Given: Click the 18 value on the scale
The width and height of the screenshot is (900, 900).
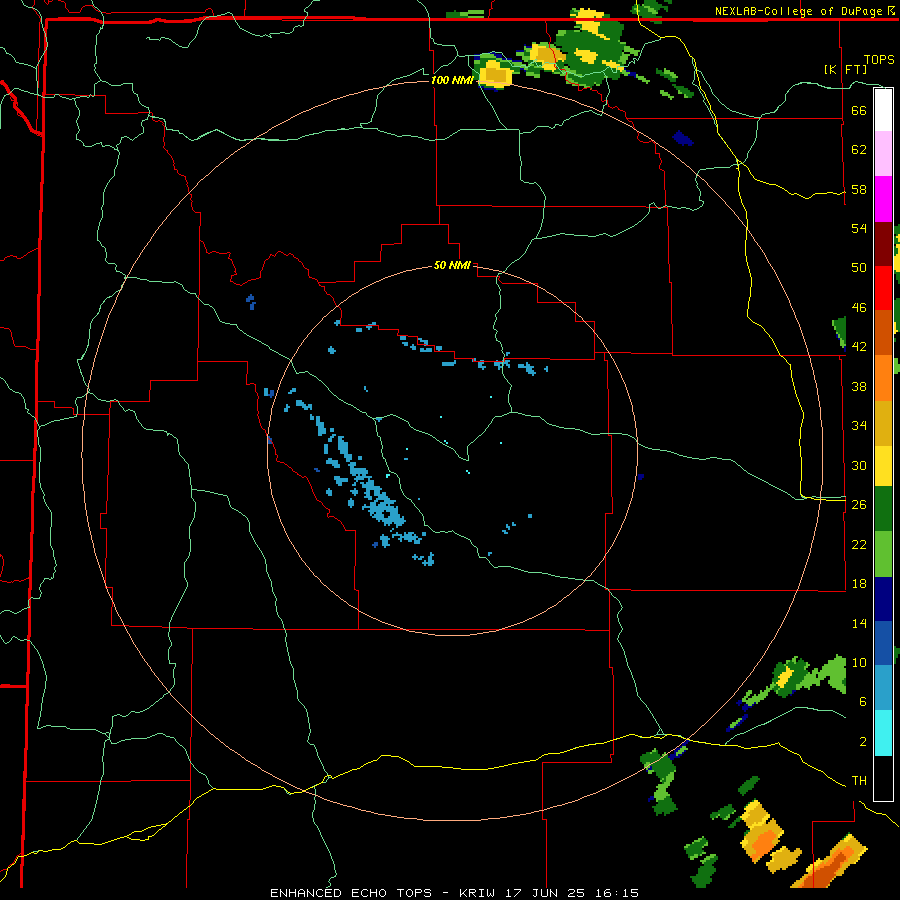Looking at the screenshot, I should (x=859, y=584).
